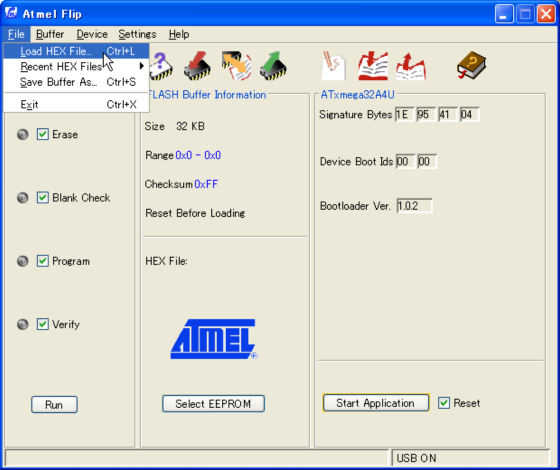Click the paper with pencils edit icon

tap(334, 66)
